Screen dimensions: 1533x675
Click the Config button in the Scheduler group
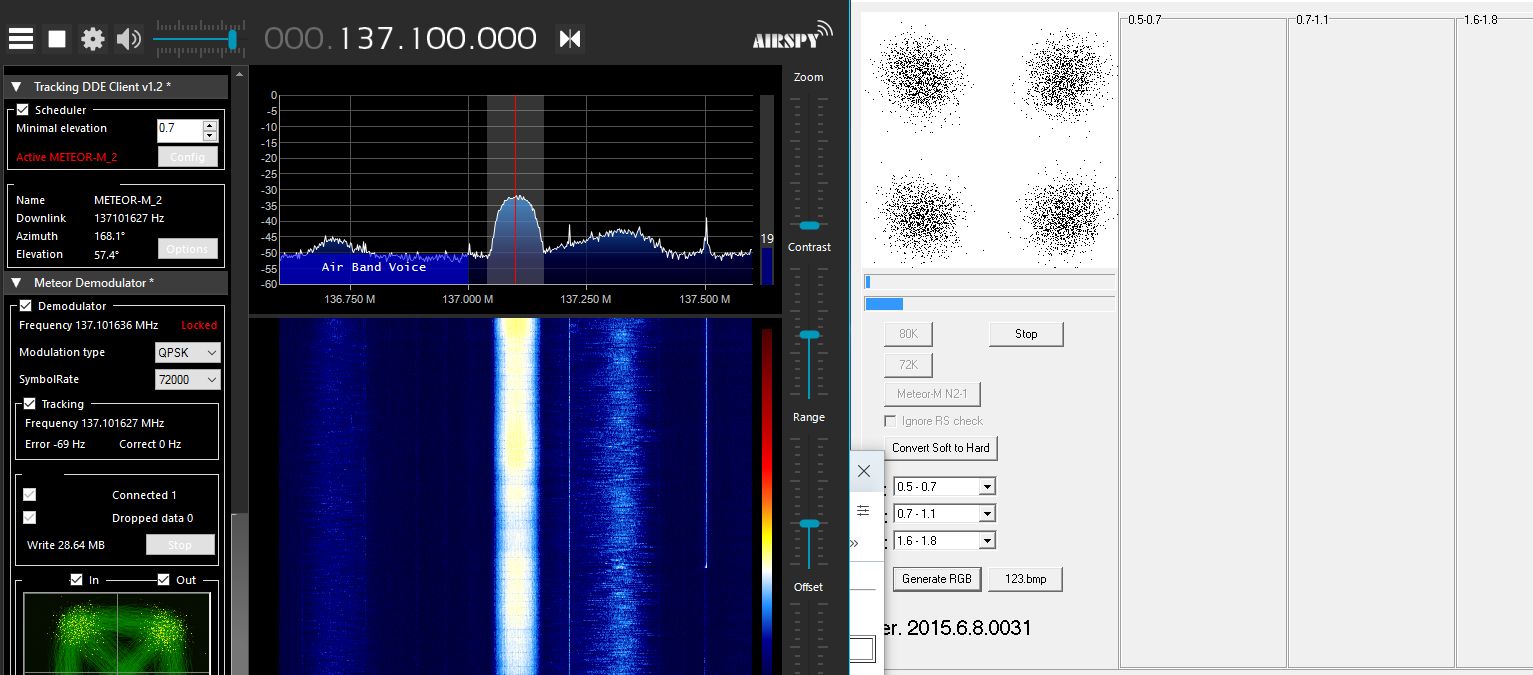coord(187,157)
